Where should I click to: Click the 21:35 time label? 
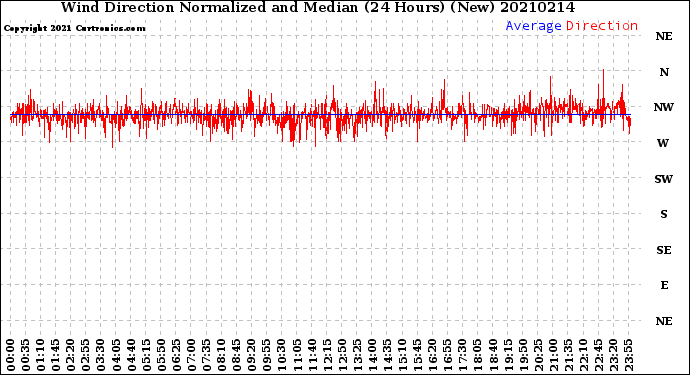(568, 355)
